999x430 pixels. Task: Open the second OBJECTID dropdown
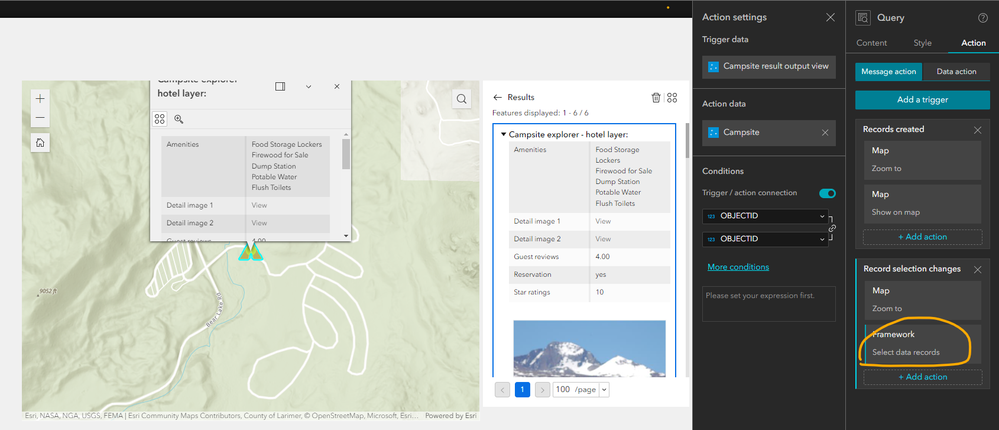(x=765, y=239)
